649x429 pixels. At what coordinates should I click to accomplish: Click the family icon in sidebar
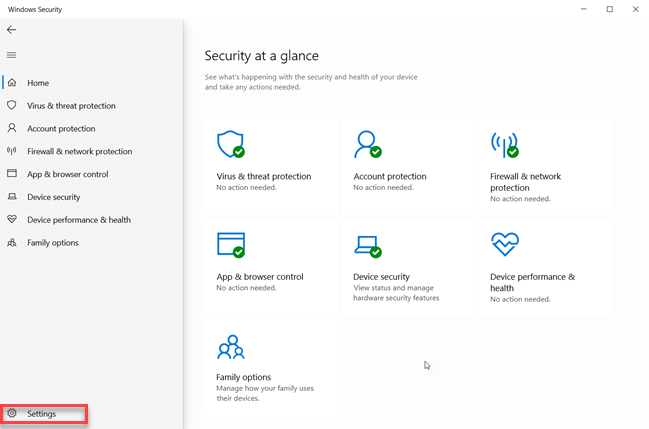coord(12,242)
